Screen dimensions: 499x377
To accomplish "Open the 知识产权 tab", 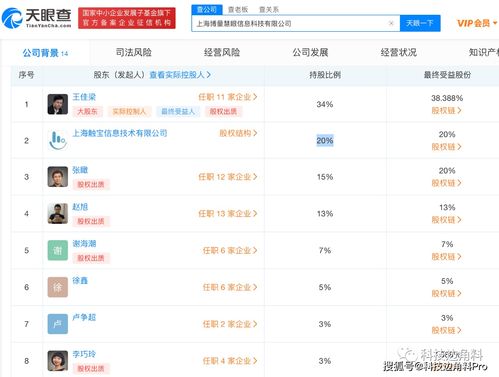I will 484,52.
